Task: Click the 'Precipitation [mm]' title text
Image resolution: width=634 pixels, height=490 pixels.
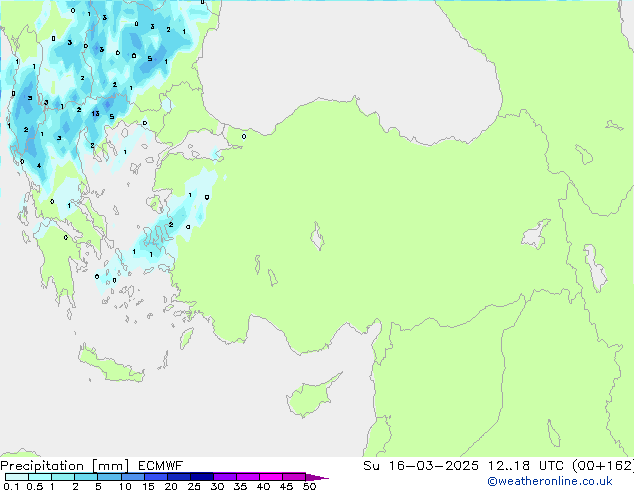Action: coord(65,466)
